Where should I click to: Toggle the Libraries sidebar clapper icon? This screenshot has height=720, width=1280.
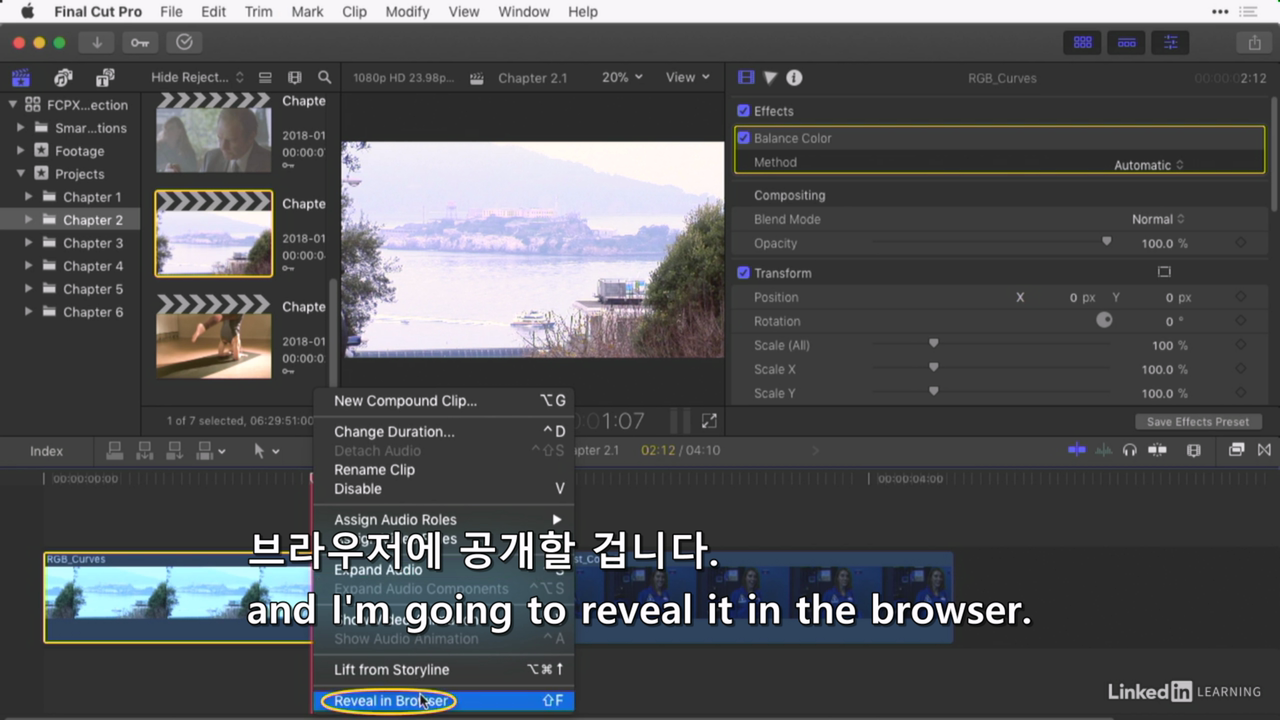(x=20, y=77)
